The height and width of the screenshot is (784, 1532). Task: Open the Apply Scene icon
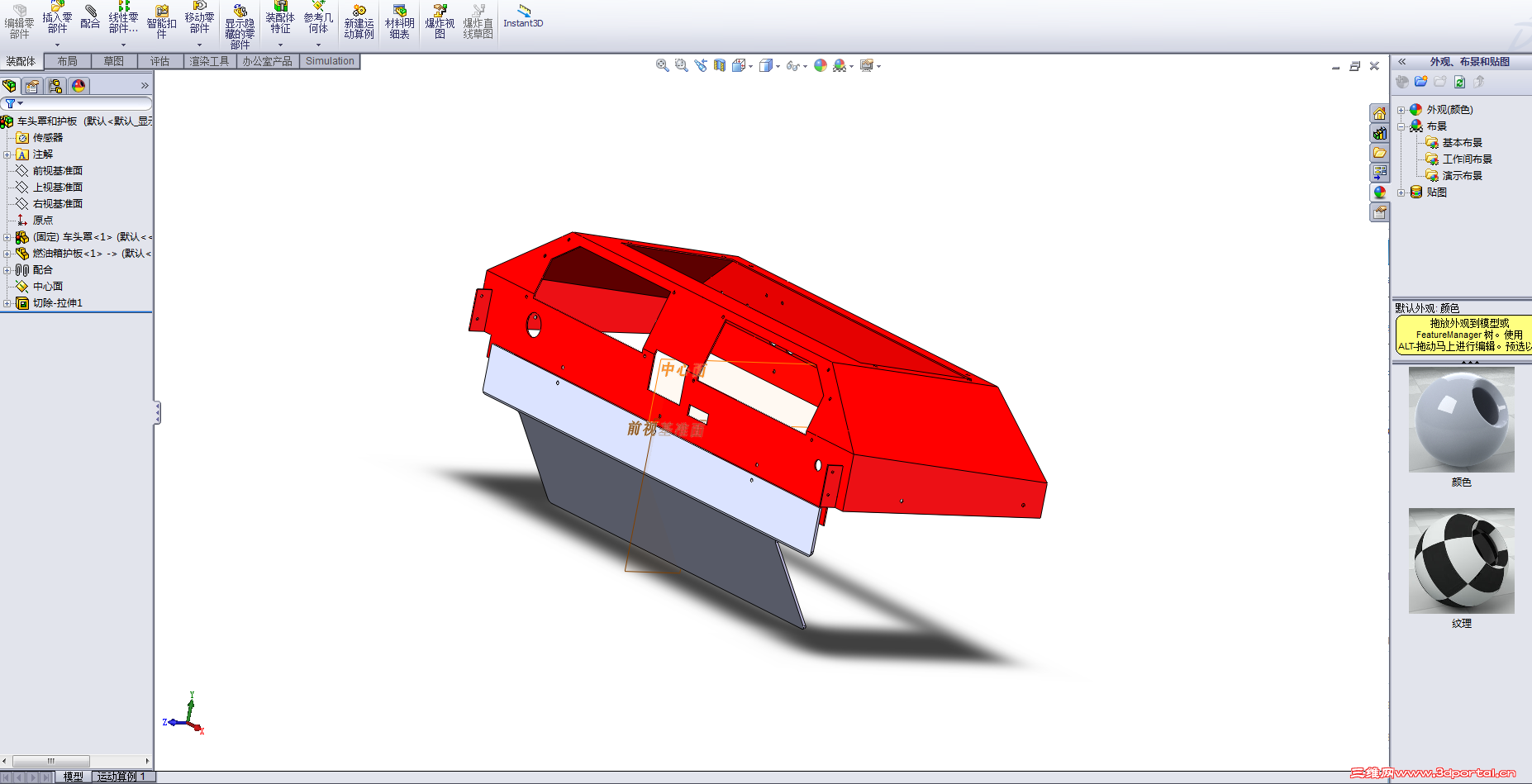tap(840, 65)
